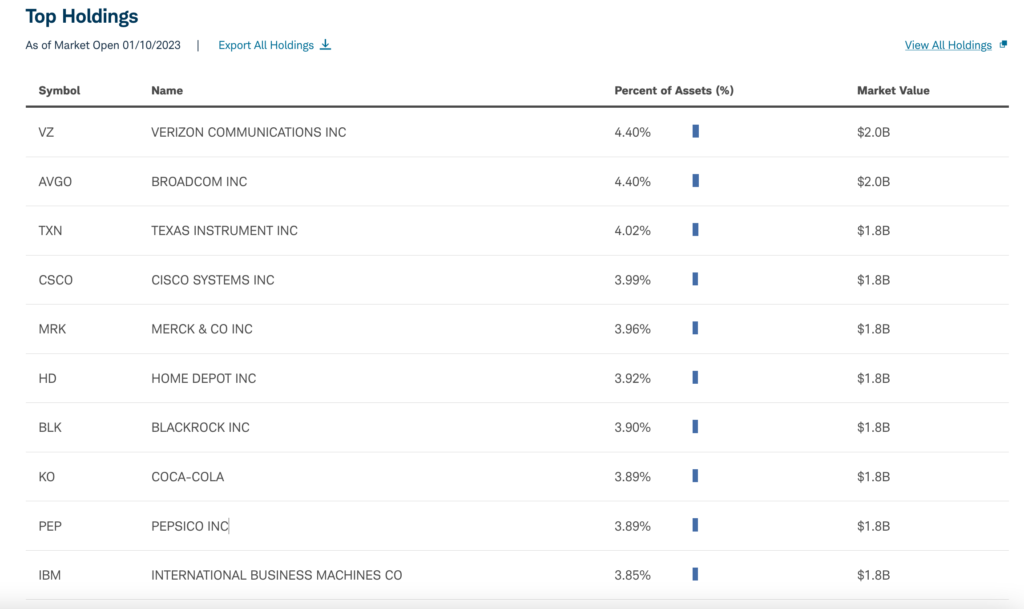1024x609 pixels.
Task: Click the percent bar in the Home Depot row
Action: point(695,378)
